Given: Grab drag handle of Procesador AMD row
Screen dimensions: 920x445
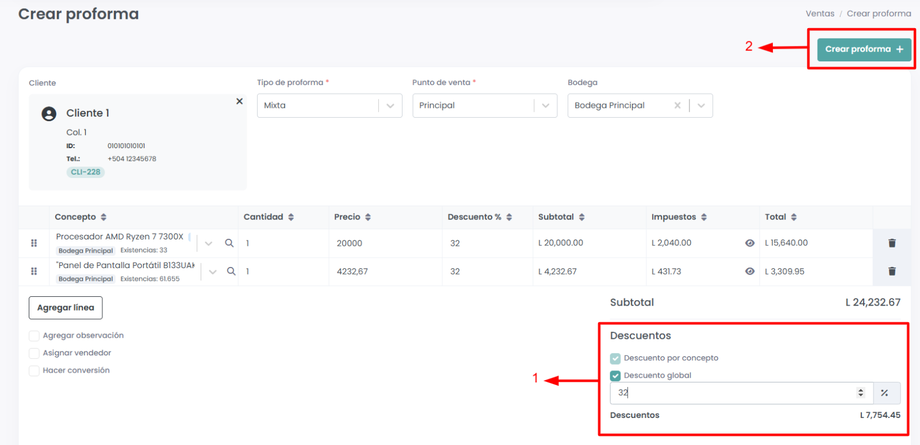Looking at the screenshot, I should pyautogui.click(x=34, y=243).
